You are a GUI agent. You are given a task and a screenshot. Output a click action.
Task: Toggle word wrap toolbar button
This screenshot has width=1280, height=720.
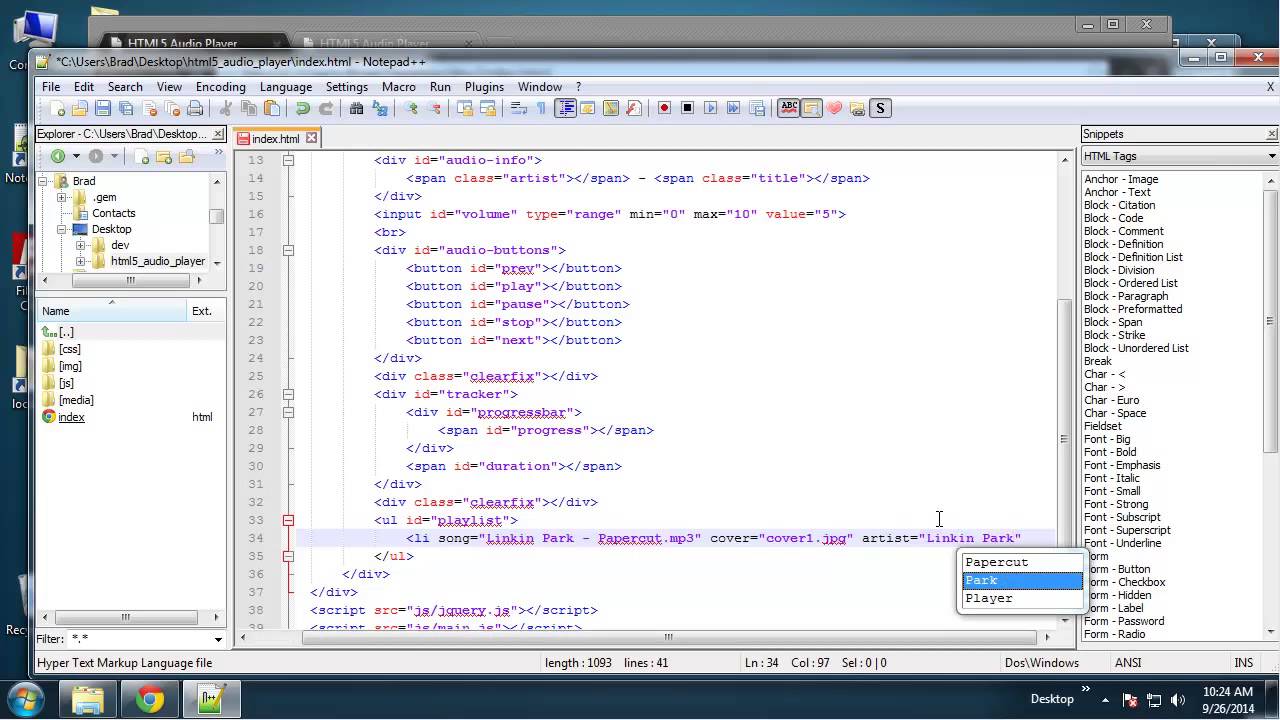pyautogui.click(x=518, y=108)
